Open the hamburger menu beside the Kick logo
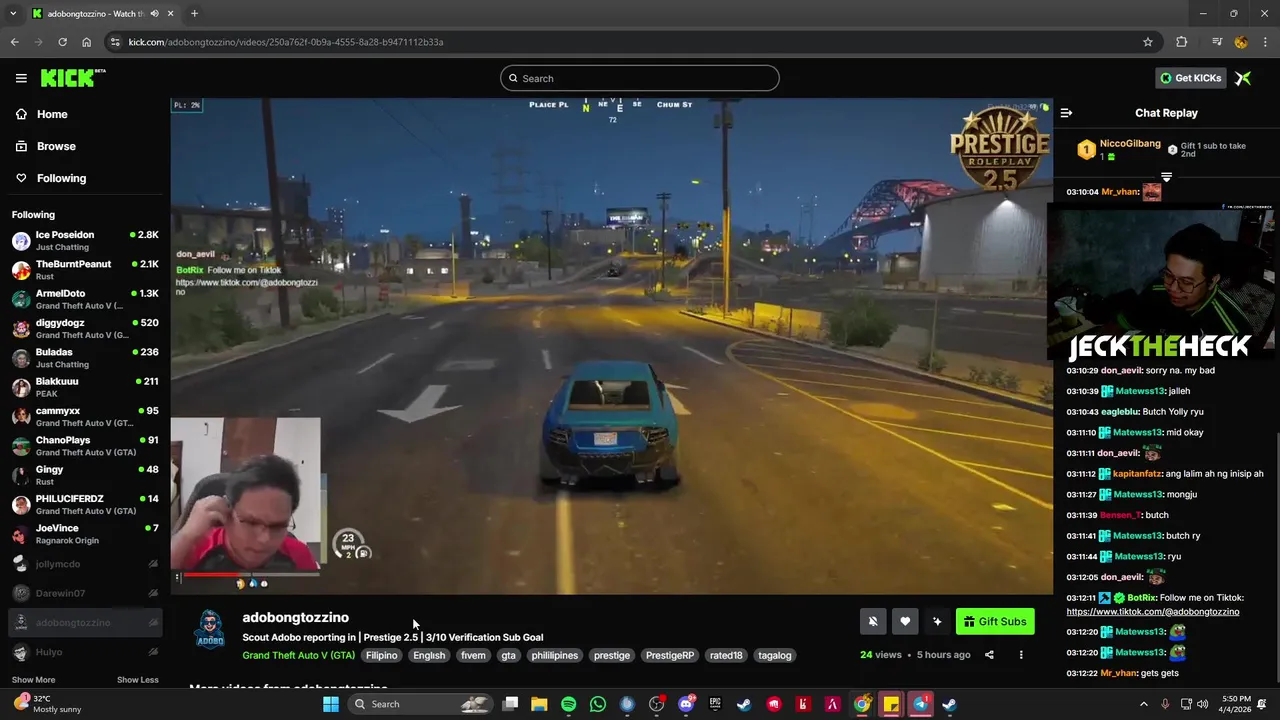This screenshot has height=720, width=1280. (x=21, y=78)
